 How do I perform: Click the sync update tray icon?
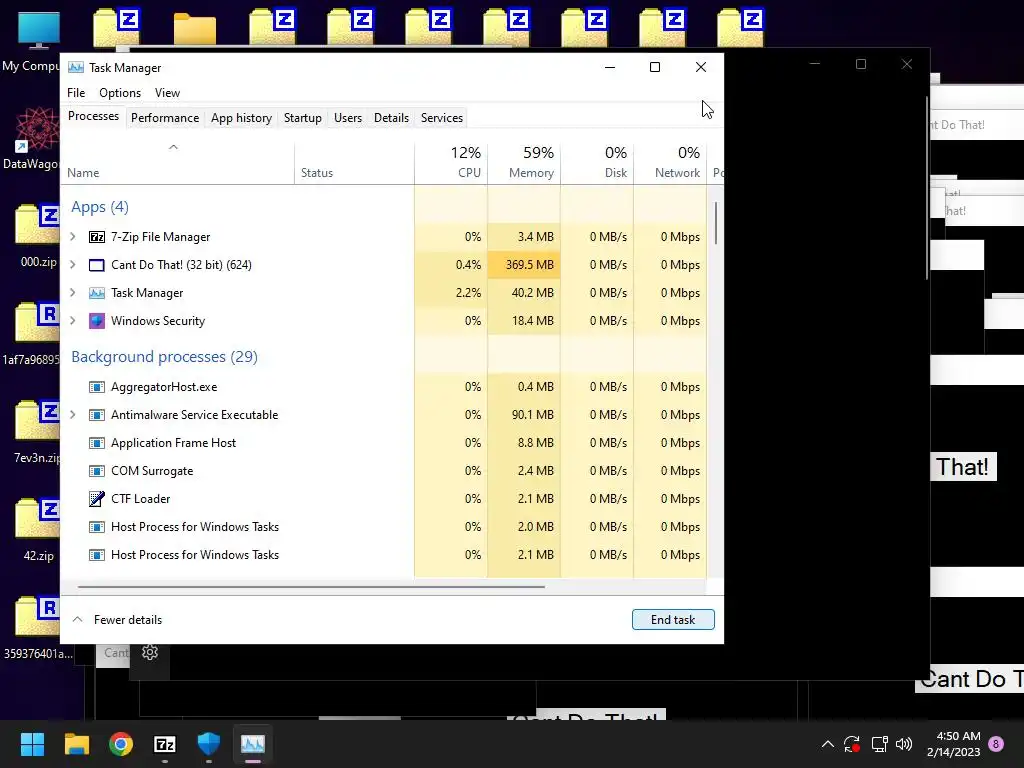pyautogui.click(x=852, y=744)
